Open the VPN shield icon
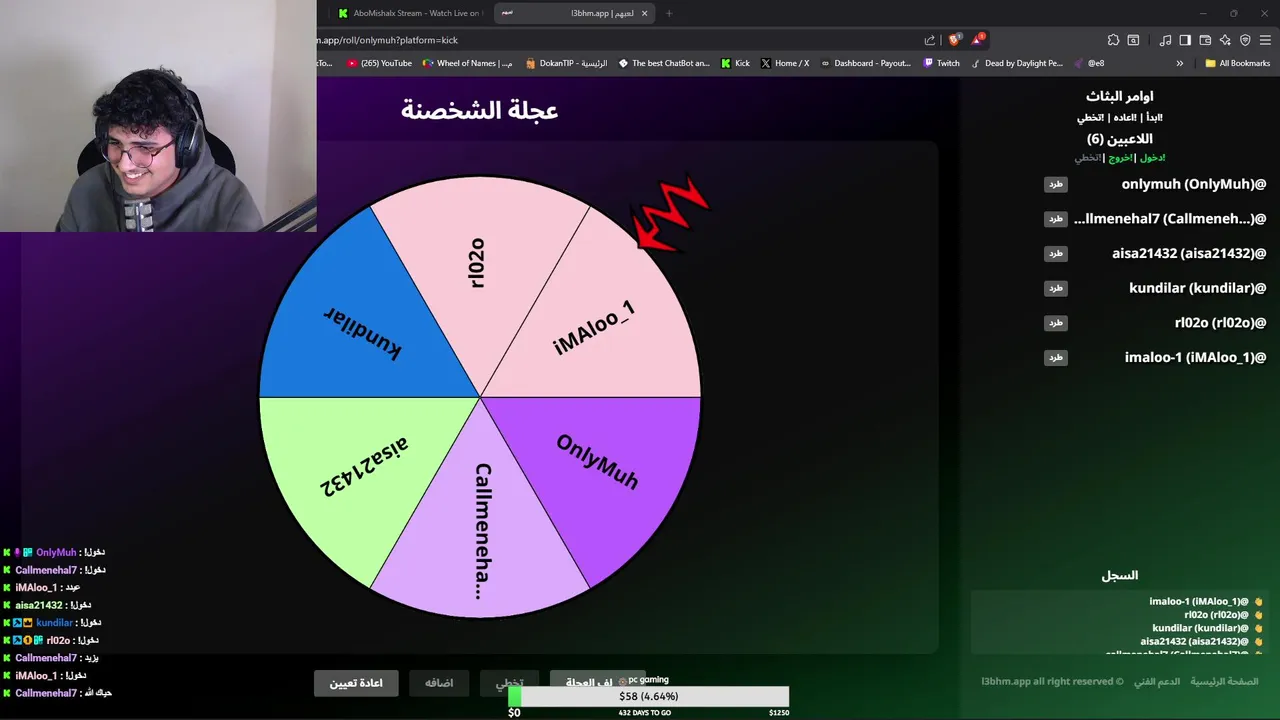 click(1245, 40)
